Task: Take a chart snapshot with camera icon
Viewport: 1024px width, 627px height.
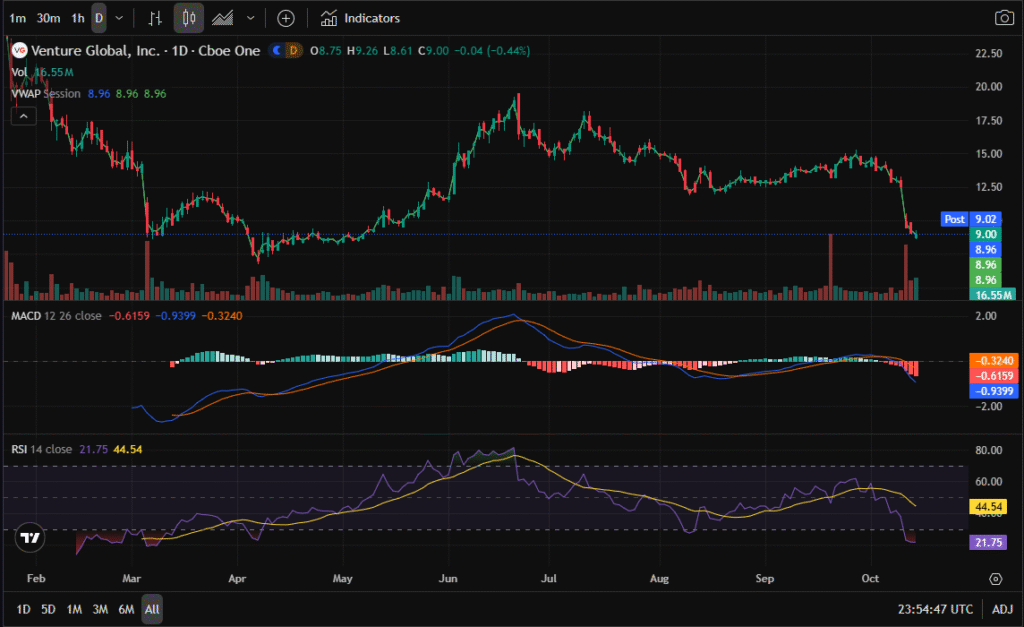Action: point(1003,18)
